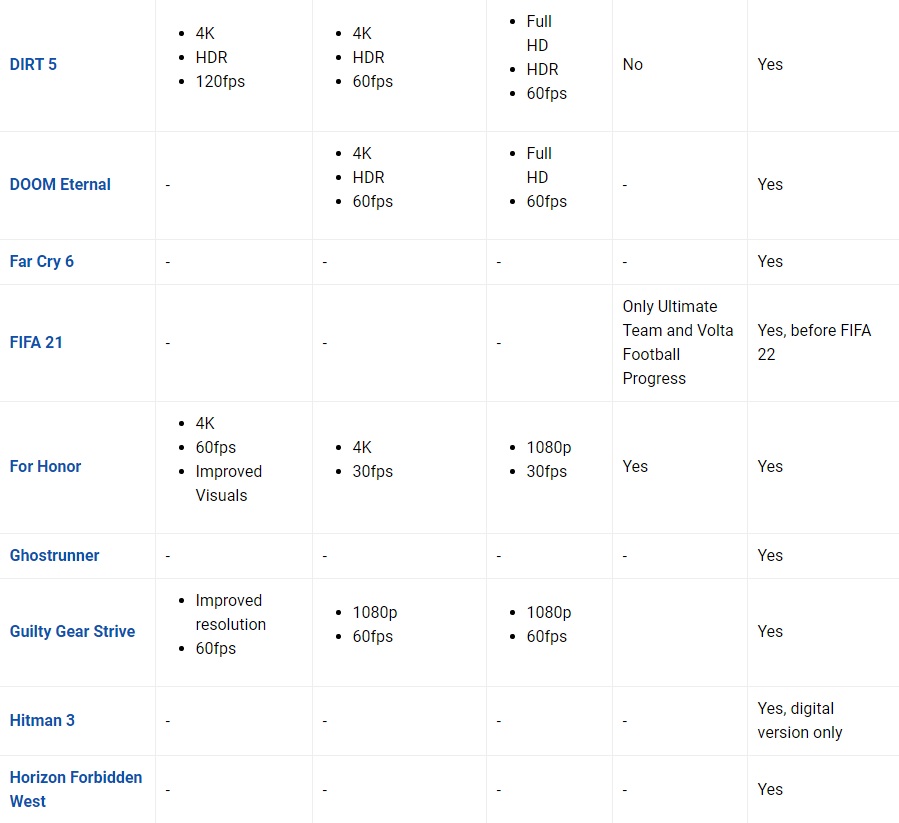
Task: Open the DIRT 5 game link
Action: click(x=33, y=64)
